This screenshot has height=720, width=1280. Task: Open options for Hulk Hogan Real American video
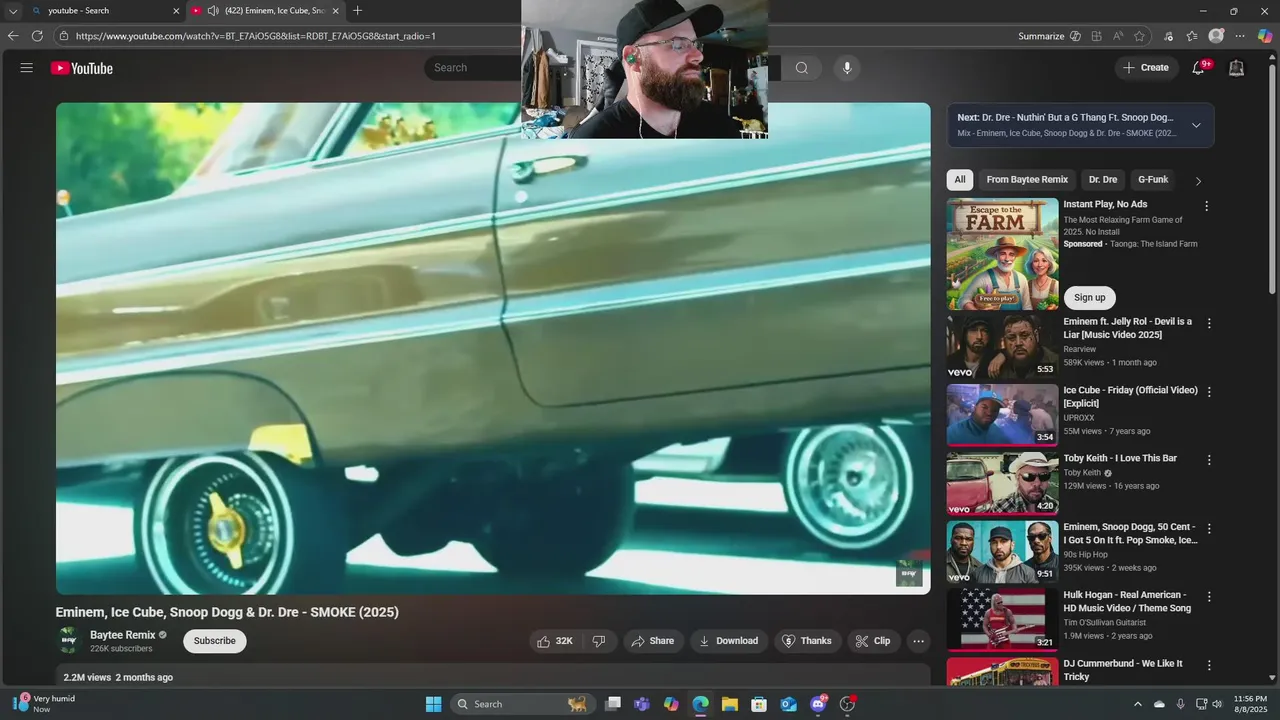click(x=1209, y=596)
